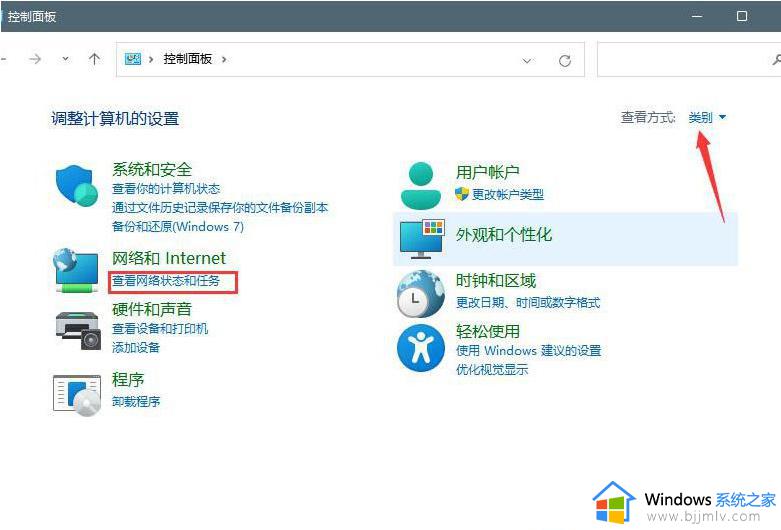Open the Hardware and Sound printer icon

coord(78,331)
